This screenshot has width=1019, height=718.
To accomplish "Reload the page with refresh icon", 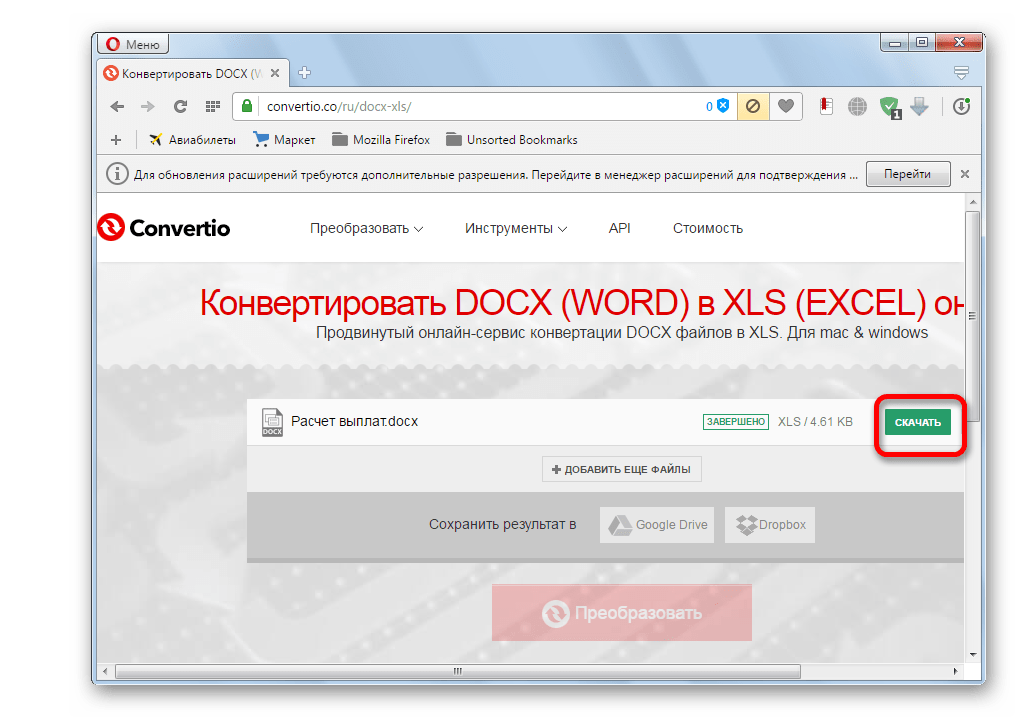I will pyautogui.click(x=180, y=107).
